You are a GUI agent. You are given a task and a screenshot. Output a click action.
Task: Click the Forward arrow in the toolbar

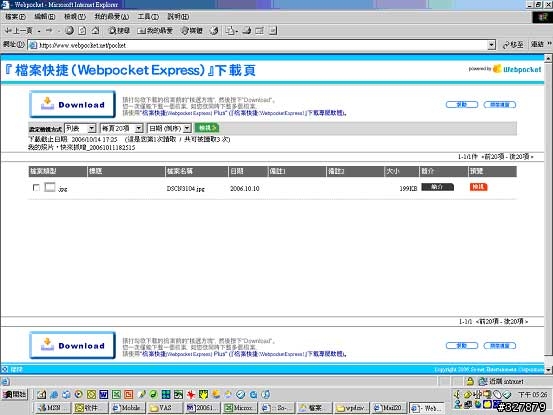(49, 31)
